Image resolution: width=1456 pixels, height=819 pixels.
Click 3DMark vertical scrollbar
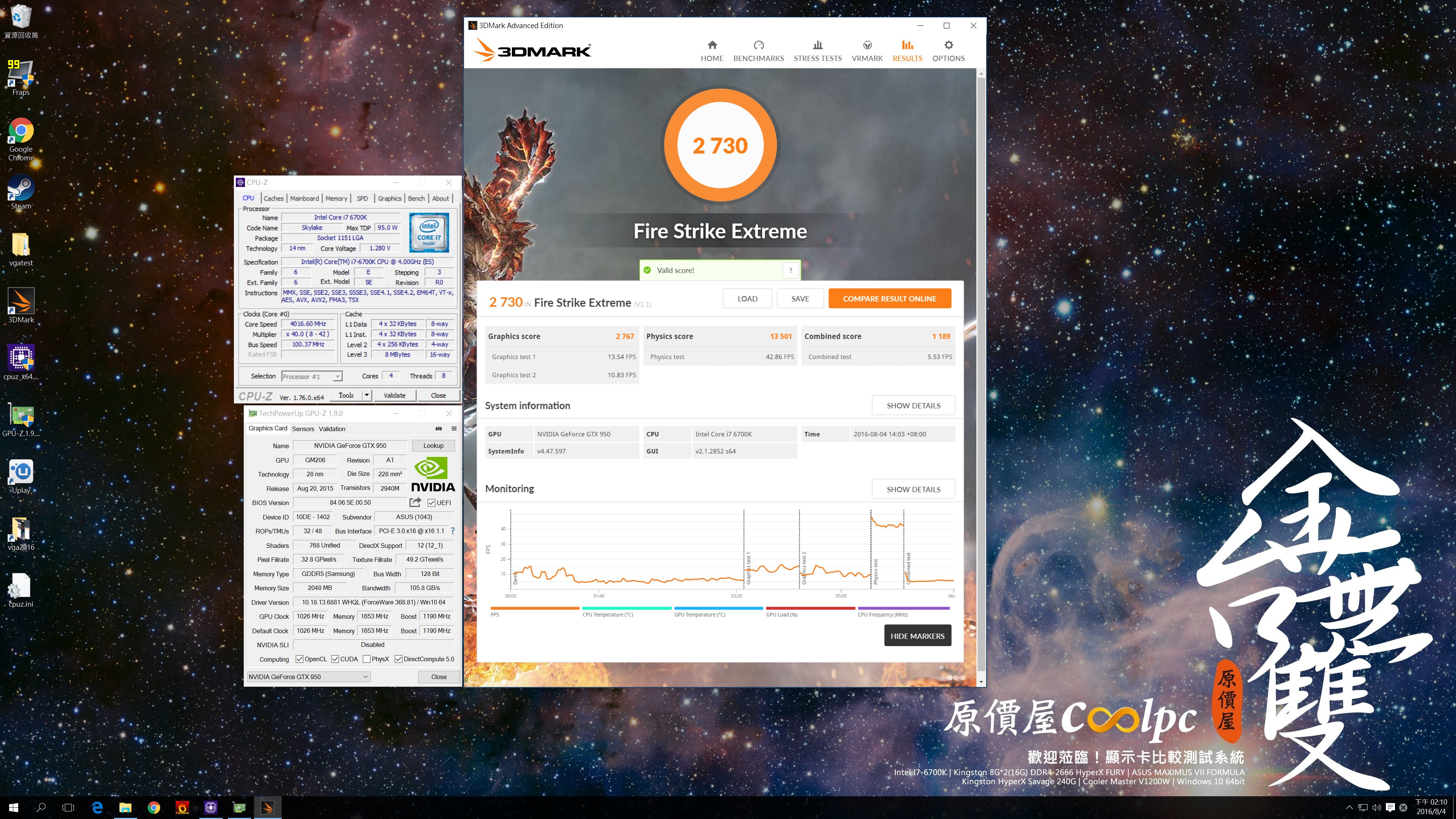[x=981, y=378]
